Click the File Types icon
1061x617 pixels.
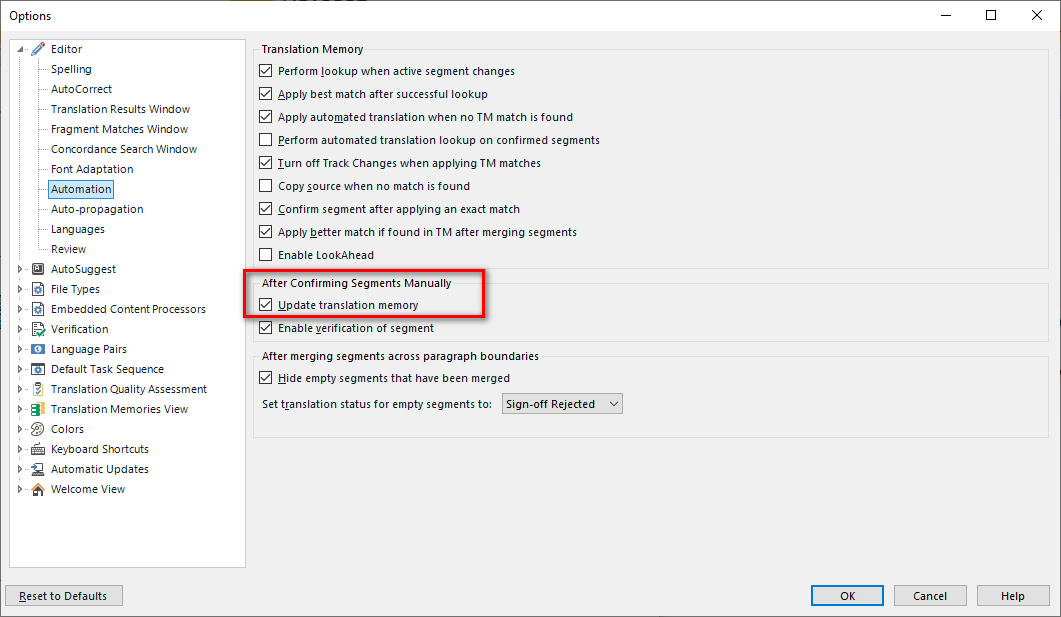tap(38, 288)
